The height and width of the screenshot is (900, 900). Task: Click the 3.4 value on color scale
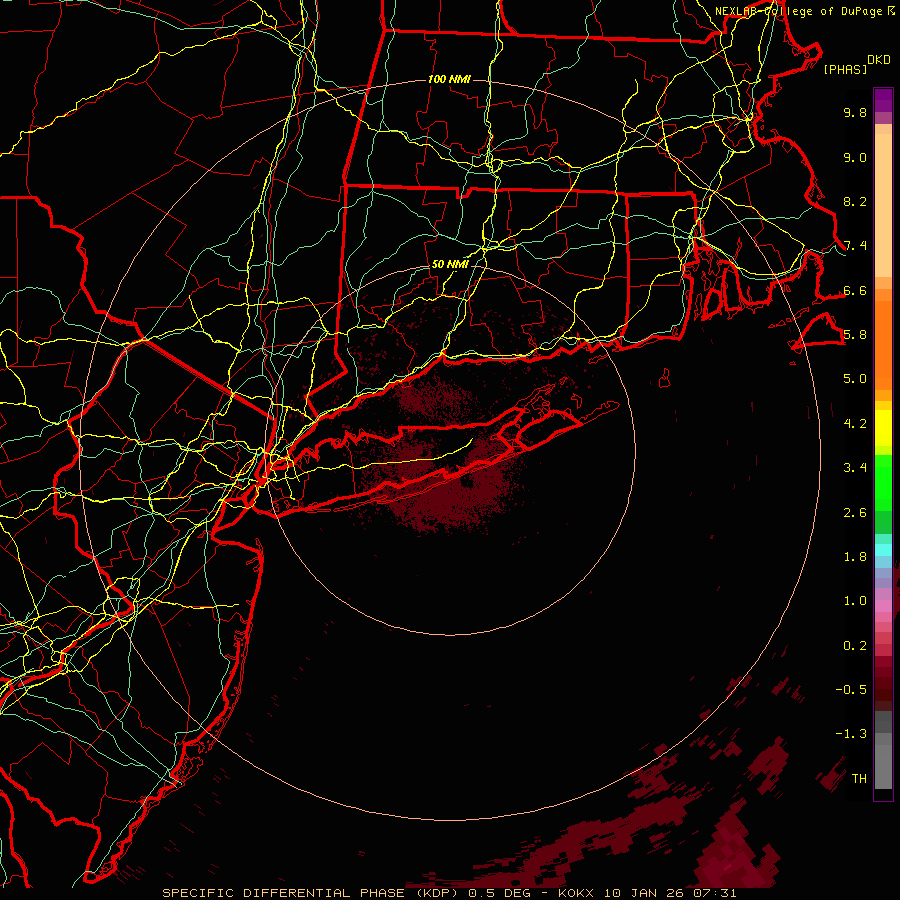click(x=855, y=468)
